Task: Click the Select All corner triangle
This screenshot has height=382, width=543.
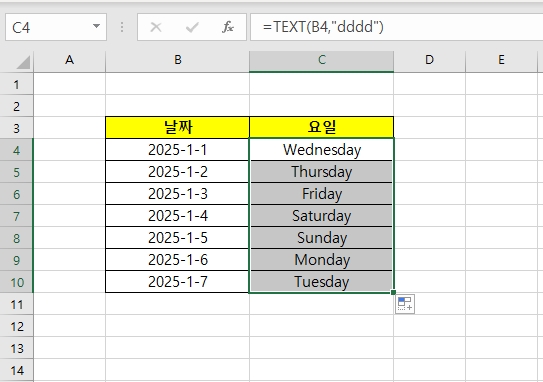Action: coord(23,62)
